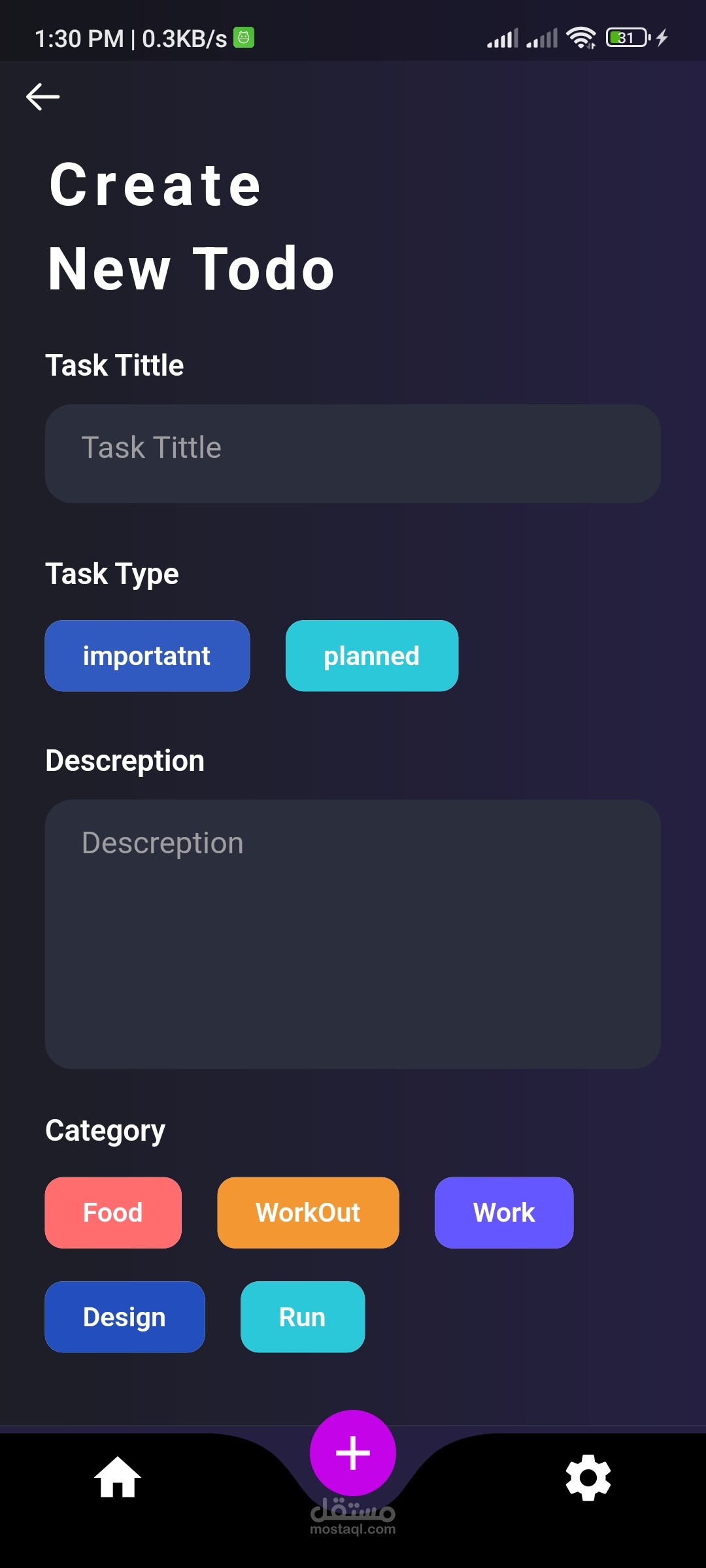Viewport: 706px width, 1568px height.
Task: Select the 'importatnt' task type
Action: [147, 656]
